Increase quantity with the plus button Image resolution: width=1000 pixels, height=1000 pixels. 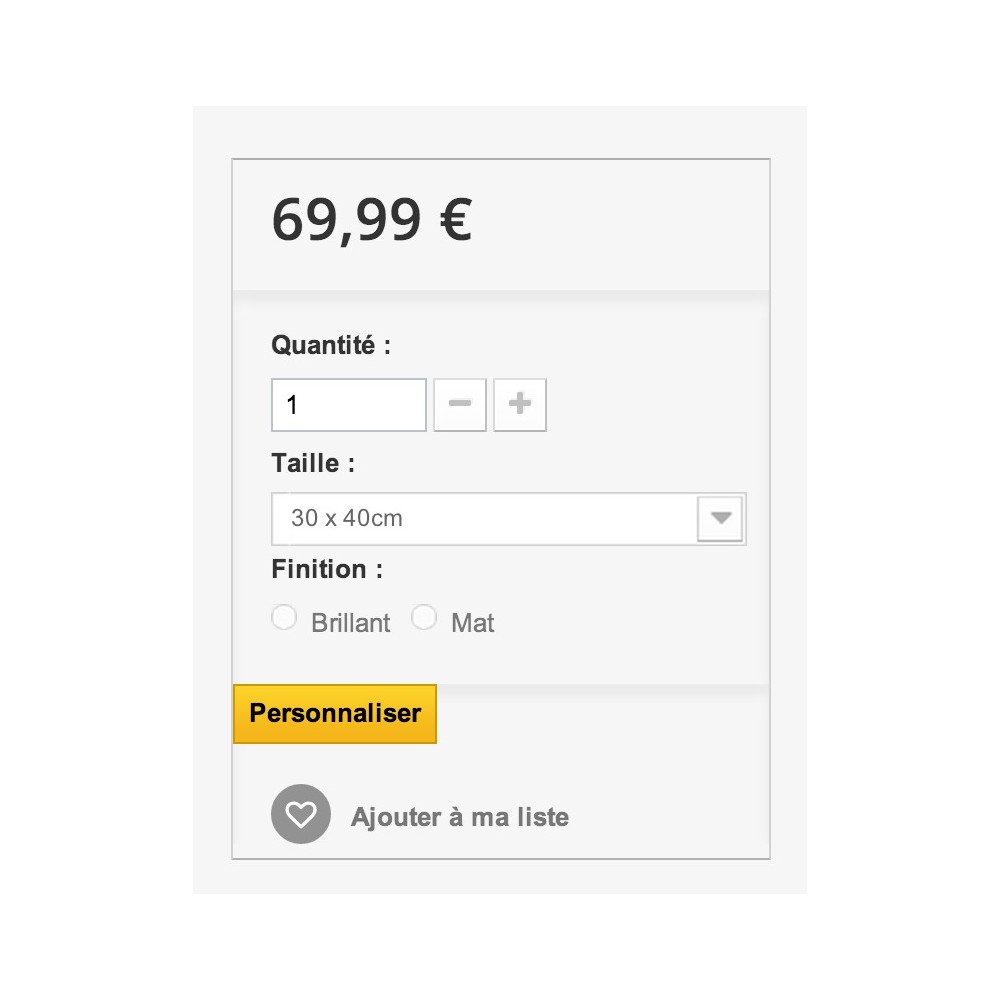tap(520, 405)
